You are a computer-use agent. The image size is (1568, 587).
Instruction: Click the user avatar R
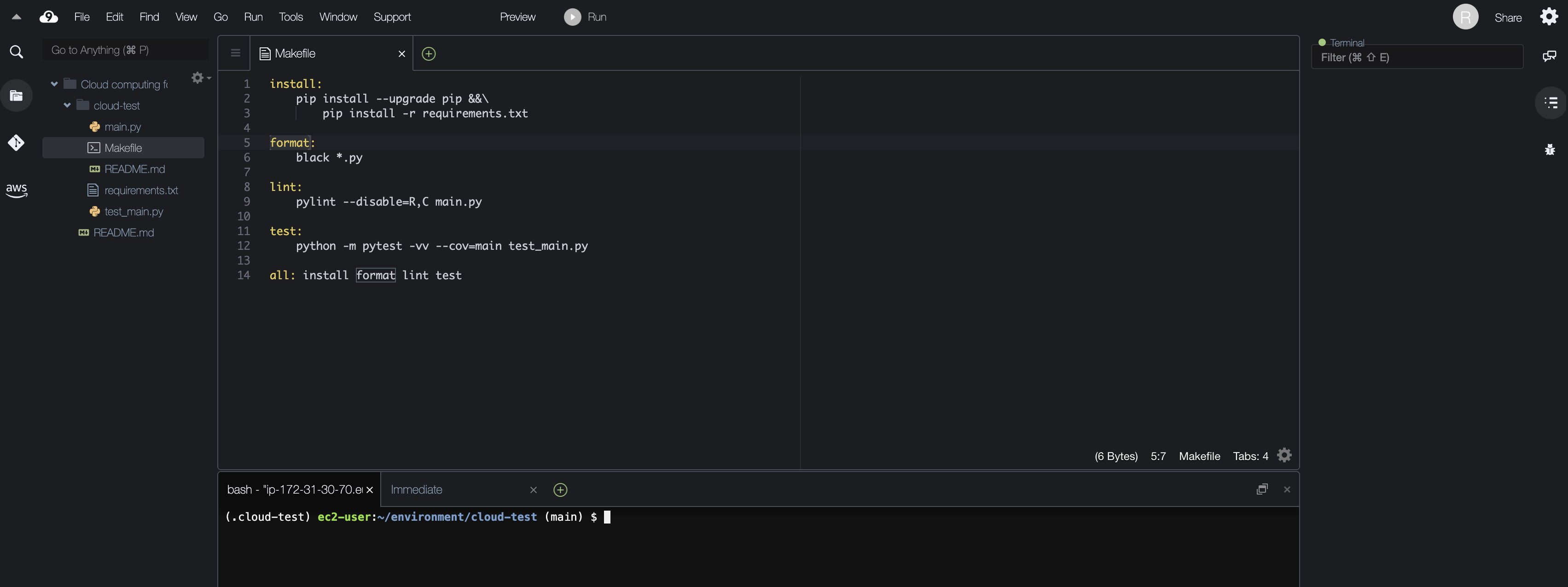[x=1465, y=17]
